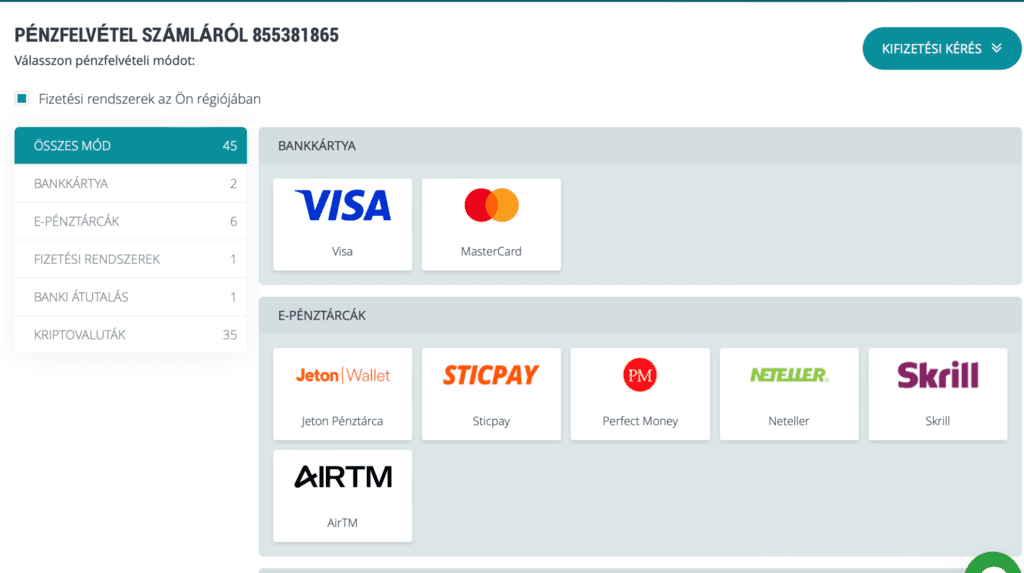
Task: Select the Sticpay logo
Action: 491,375
